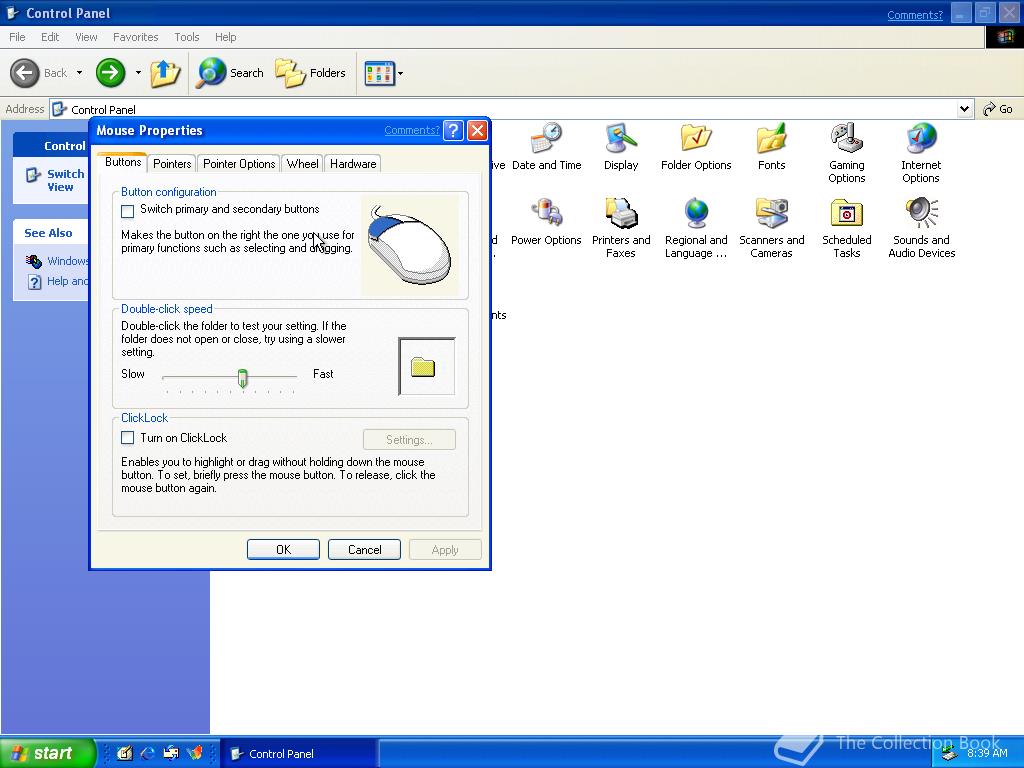Open the Edit menu
This screenshot has height=768, width=1024.
(x=50, y=37)
